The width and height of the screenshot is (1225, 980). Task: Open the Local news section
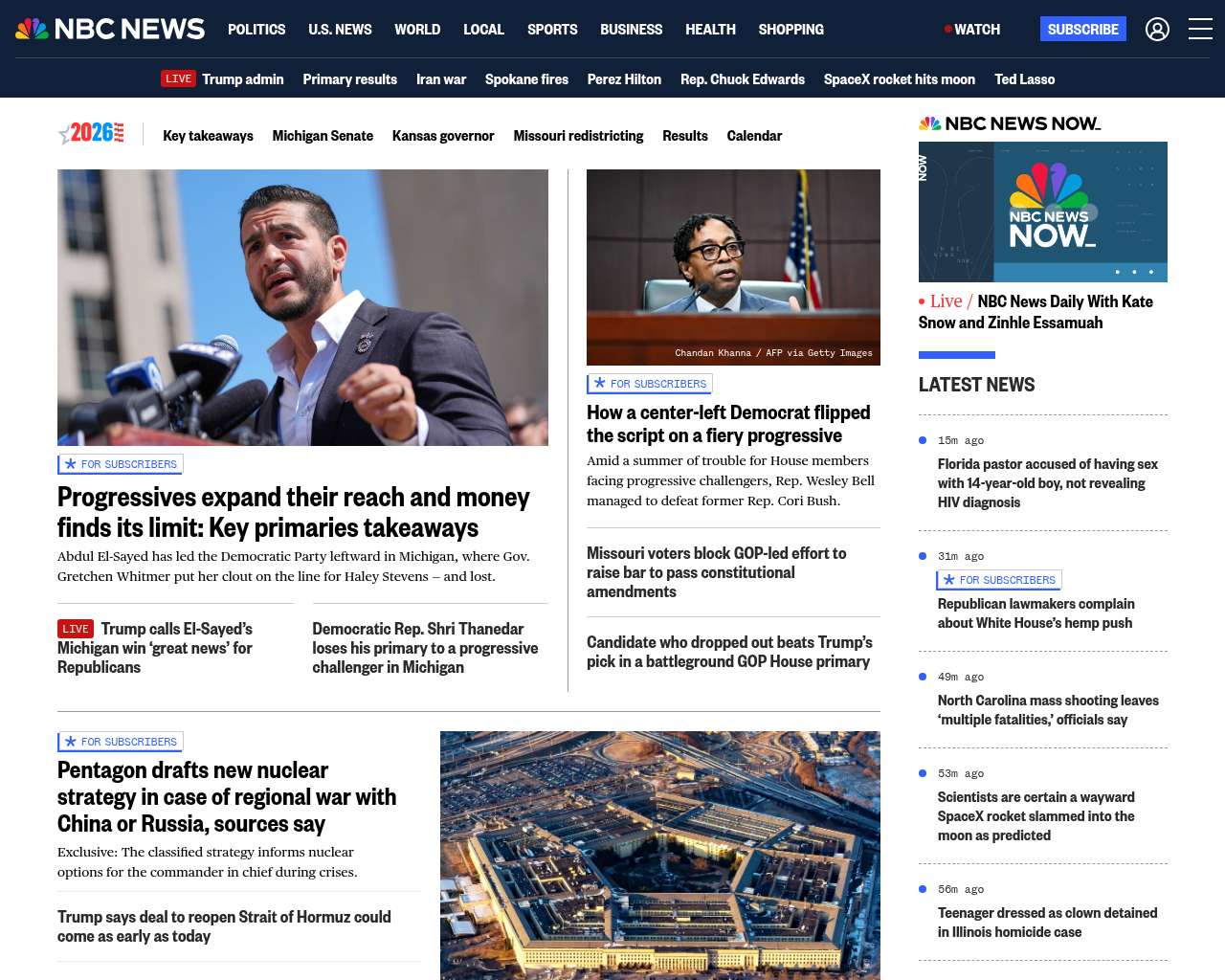[x=483, y=30]
